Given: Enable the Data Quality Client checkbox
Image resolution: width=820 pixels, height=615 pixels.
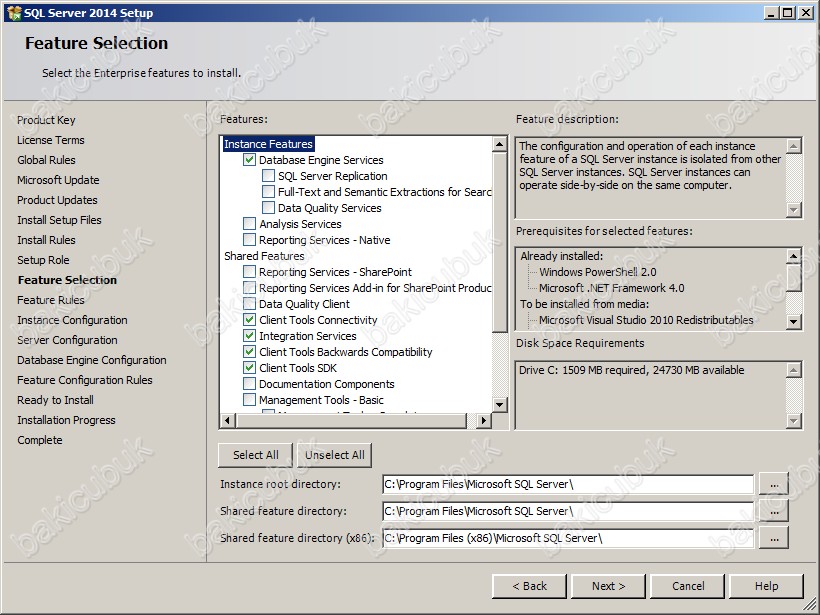Looking at the screenshot, I should (249, 304).
